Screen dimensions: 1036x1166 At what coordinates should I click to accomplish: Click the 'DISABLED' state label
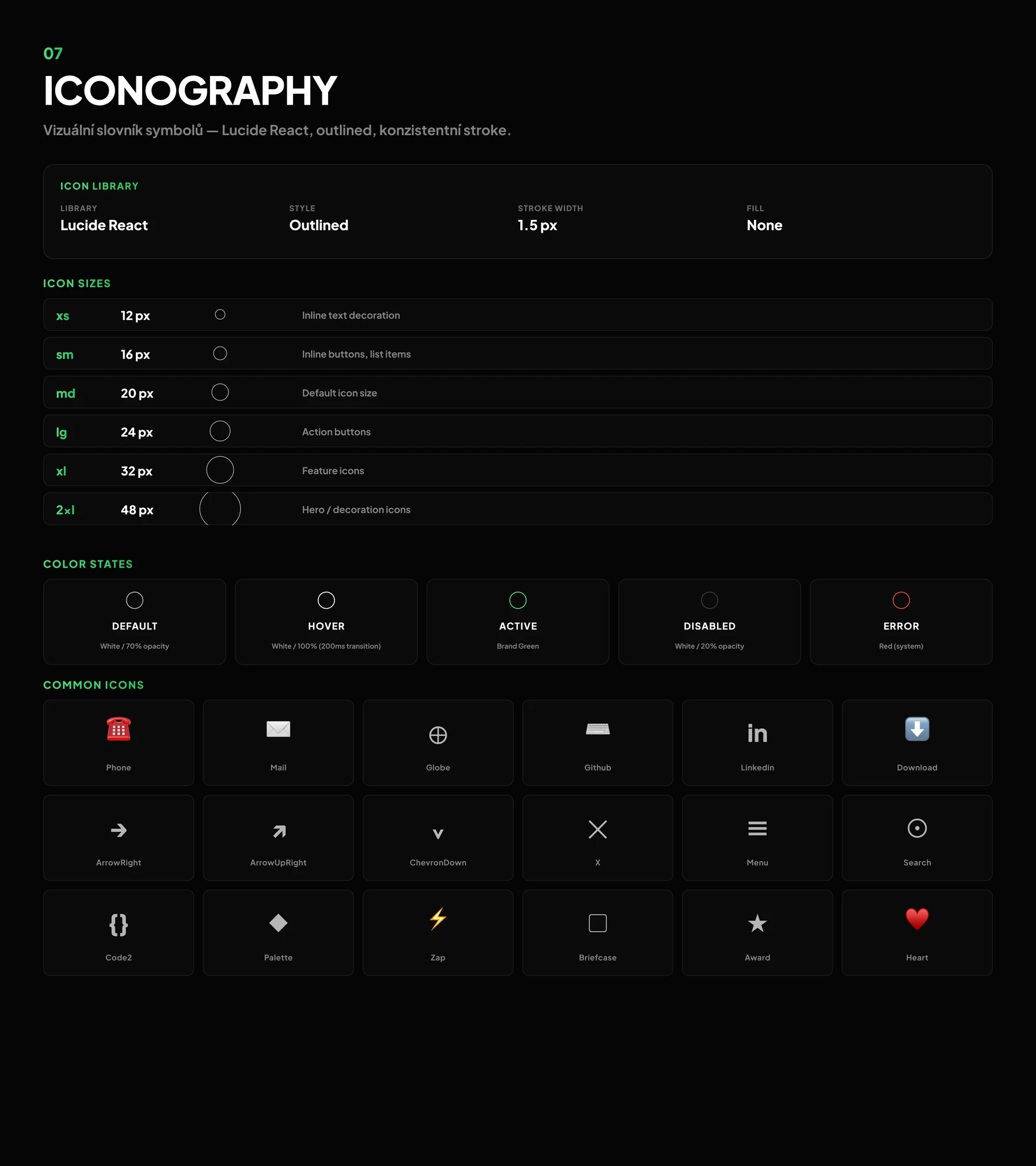(x=710, y=626)
